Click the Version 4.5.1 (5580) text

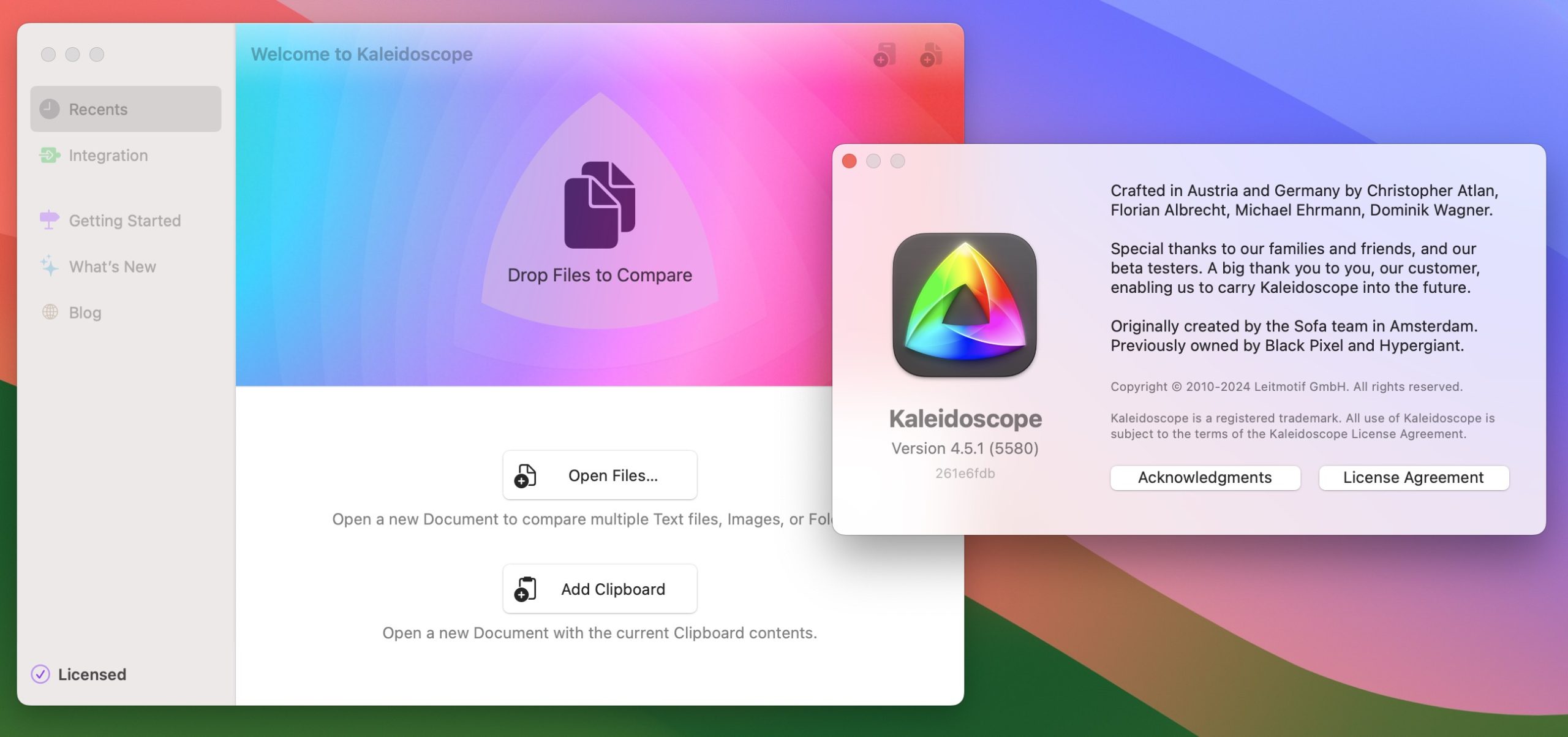coord(965,448)
